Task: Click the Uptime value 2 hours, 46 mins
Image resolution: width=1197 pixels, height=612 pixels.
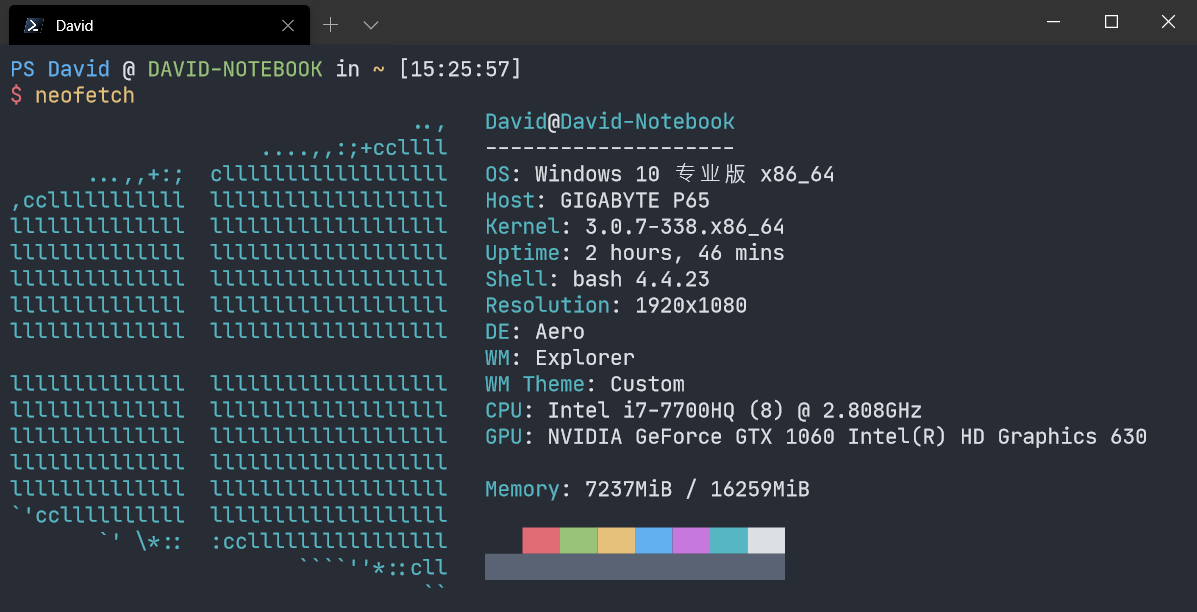Action: (685, 253)
